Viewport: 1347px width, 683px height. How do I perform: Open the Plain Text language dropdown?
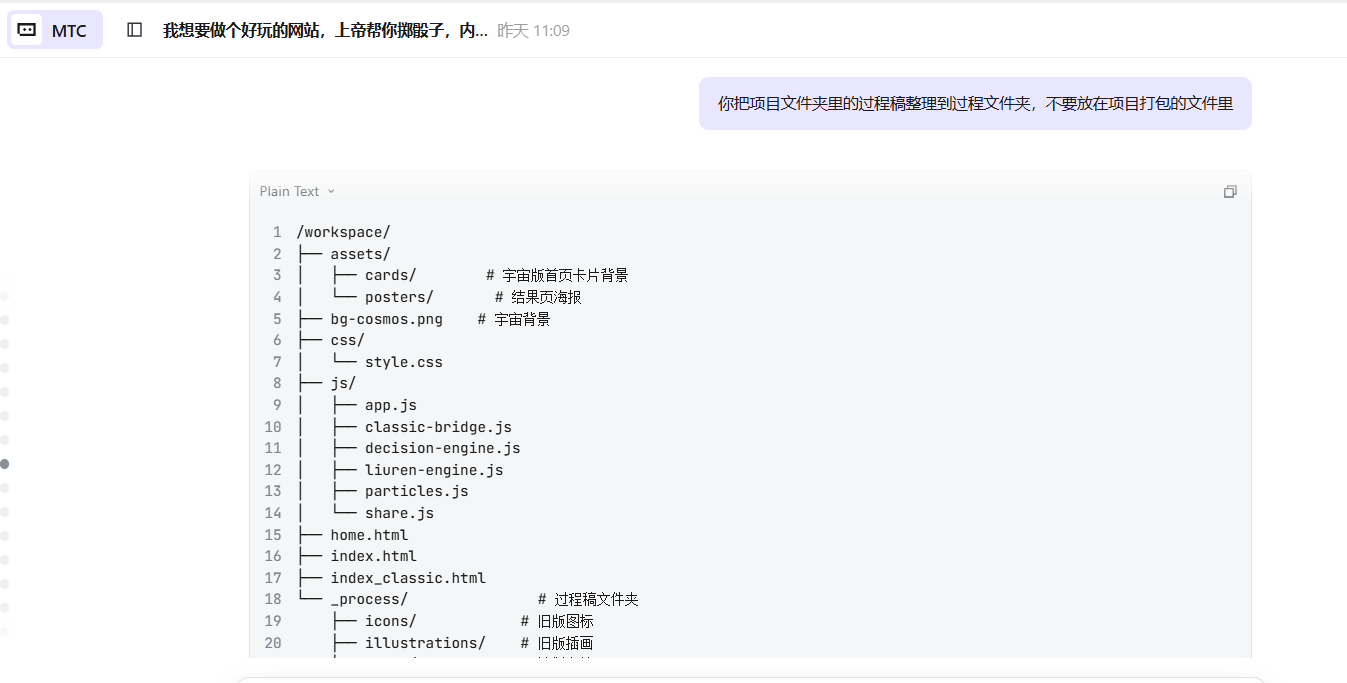pyautogui.click(x=297, y=192)
